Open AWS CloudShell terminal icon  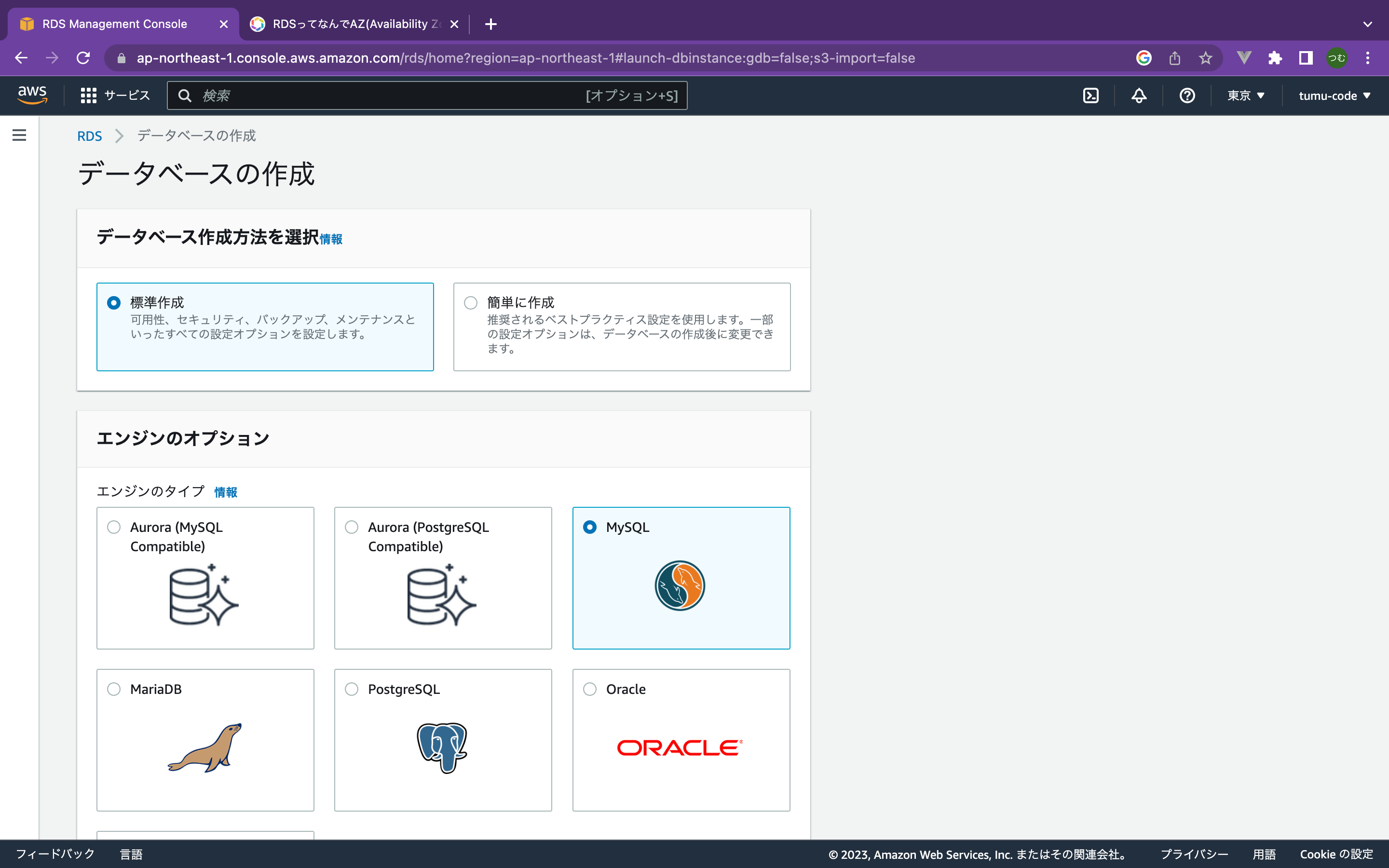(1090, 95)
